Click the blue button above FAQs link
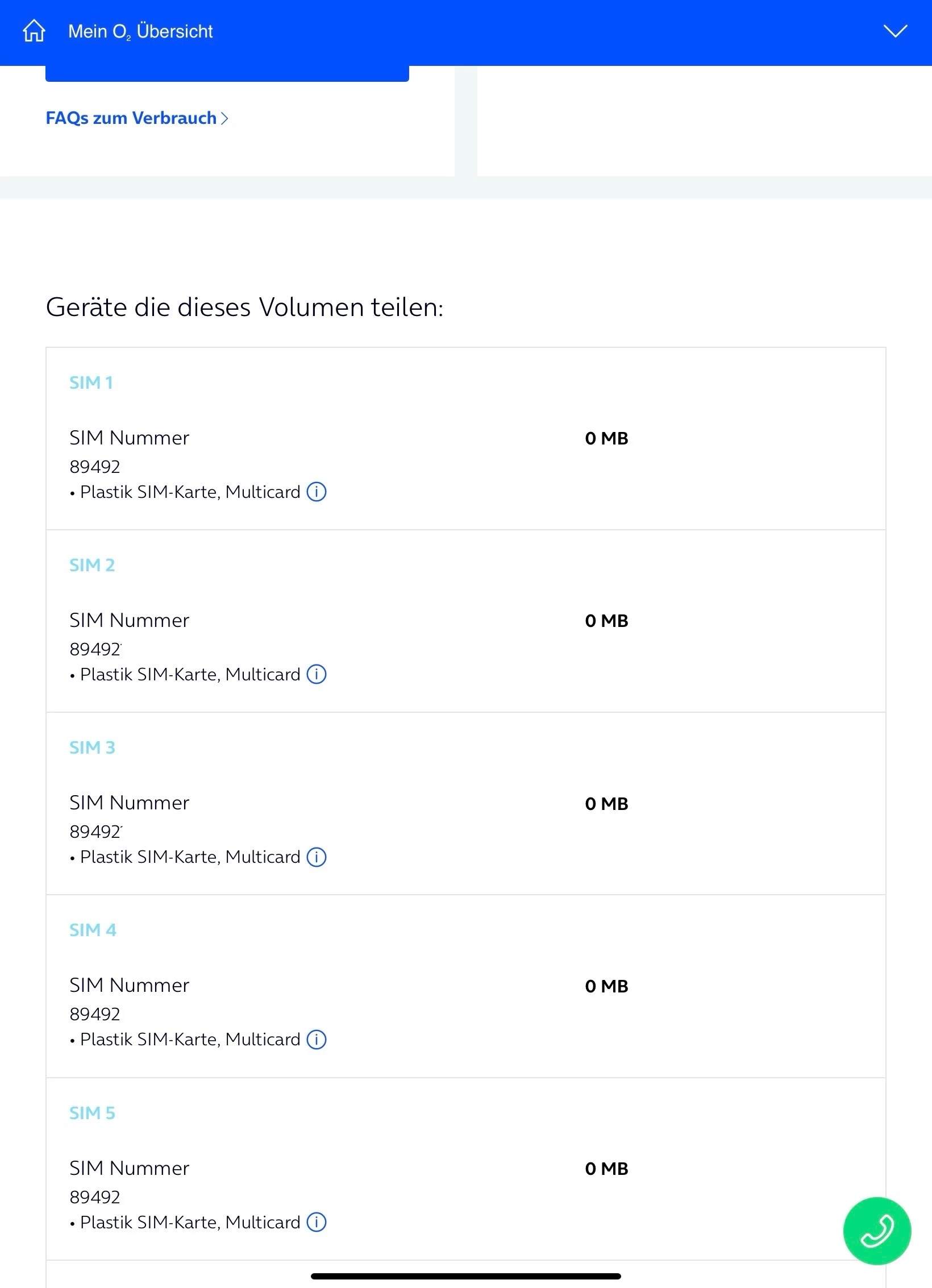Screen dimensions: 932x1288 pyautogui.click(x=227, y=74)
